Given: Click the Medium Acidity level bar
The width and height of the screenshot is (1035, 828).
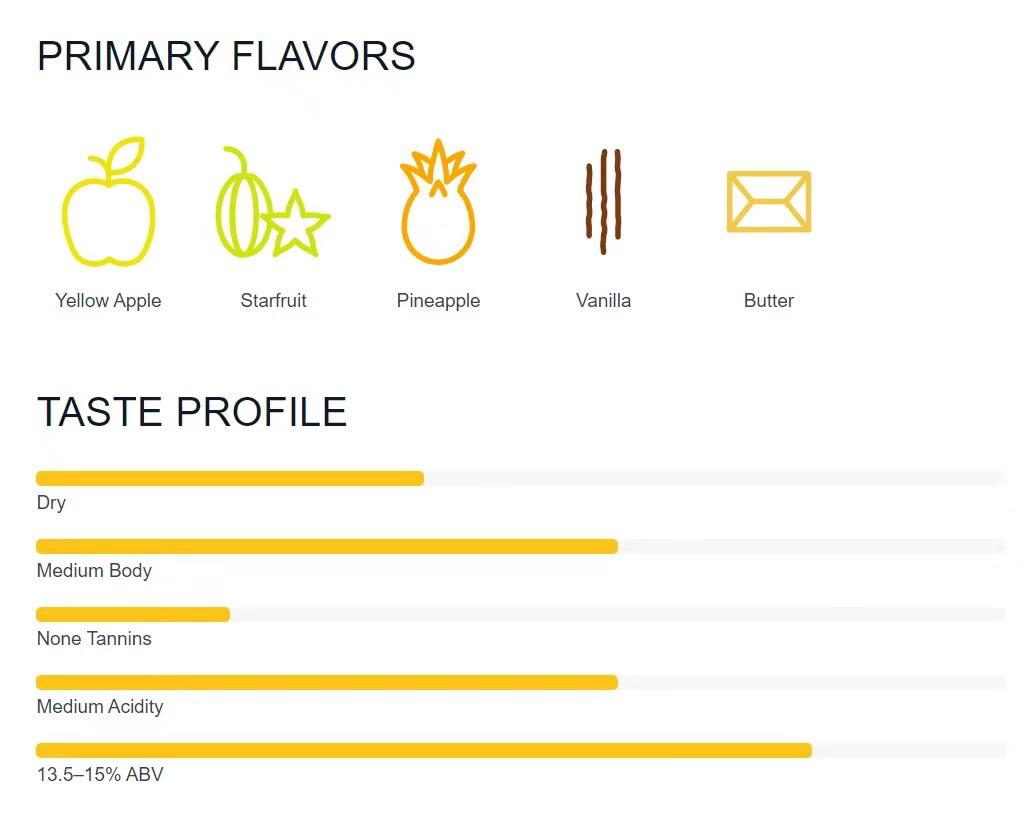Looking at the screenshot, I should point(521,682).
